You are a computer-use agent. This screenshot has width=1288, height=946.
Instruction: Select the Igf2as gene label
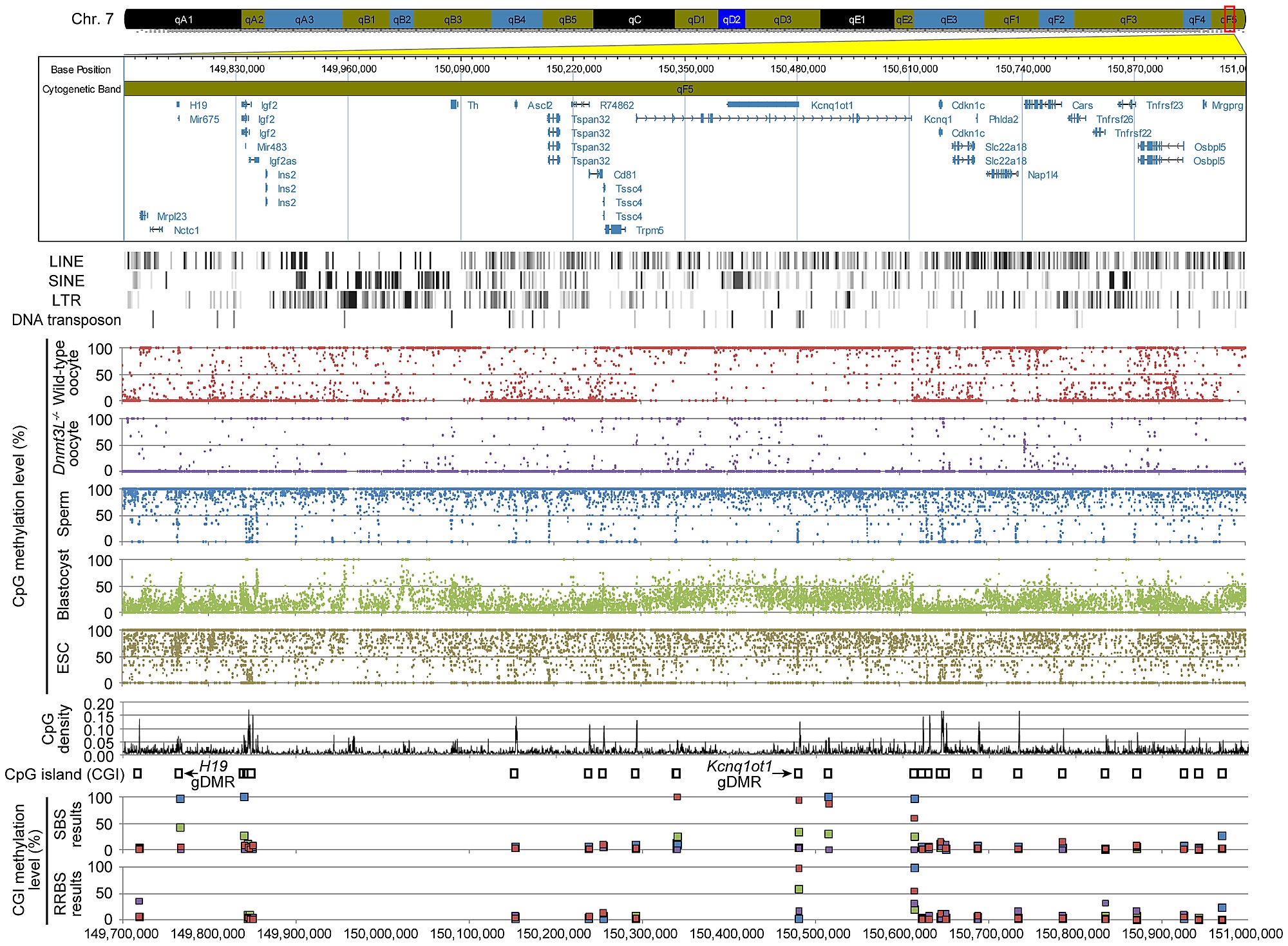pyautogui.click(x=283, y=161)
